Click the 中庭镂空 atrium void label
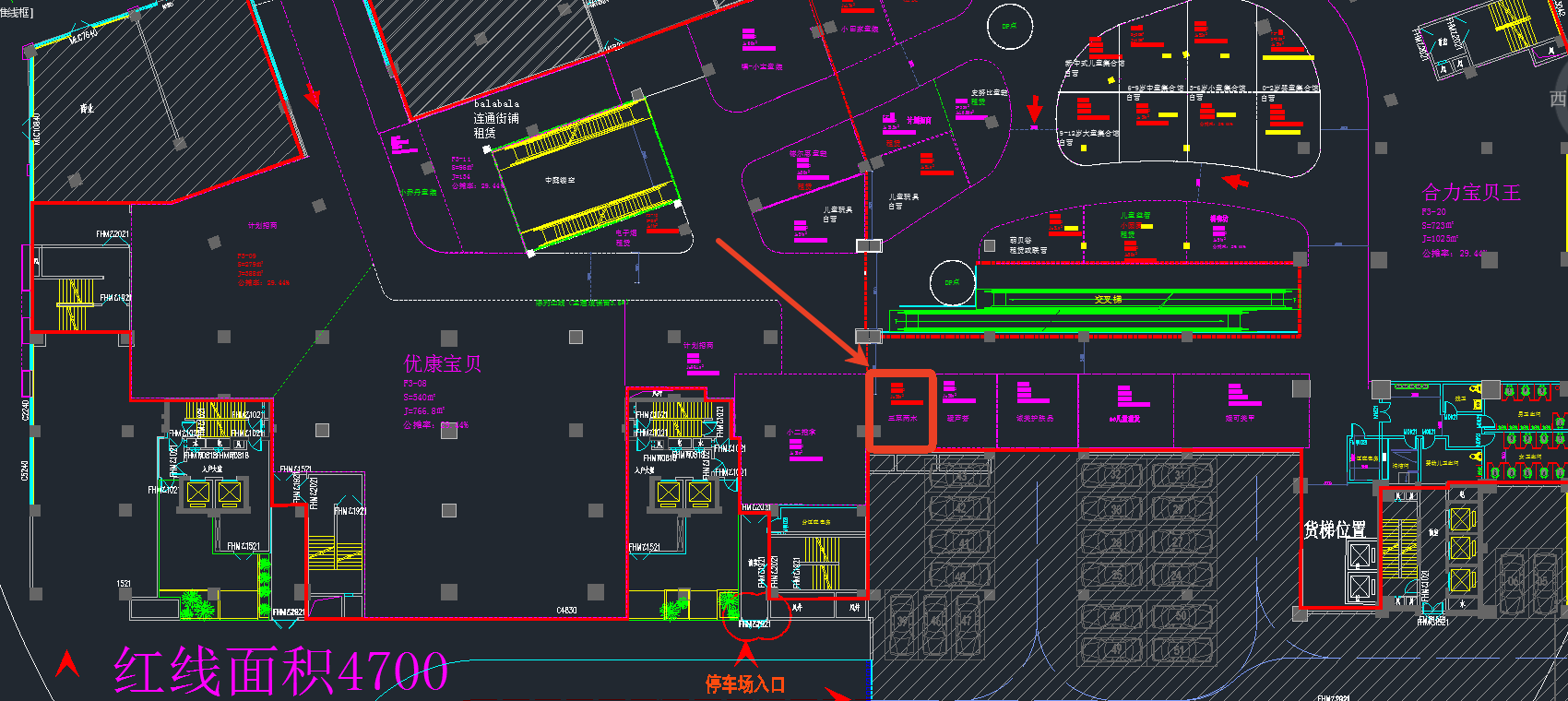 559,181
